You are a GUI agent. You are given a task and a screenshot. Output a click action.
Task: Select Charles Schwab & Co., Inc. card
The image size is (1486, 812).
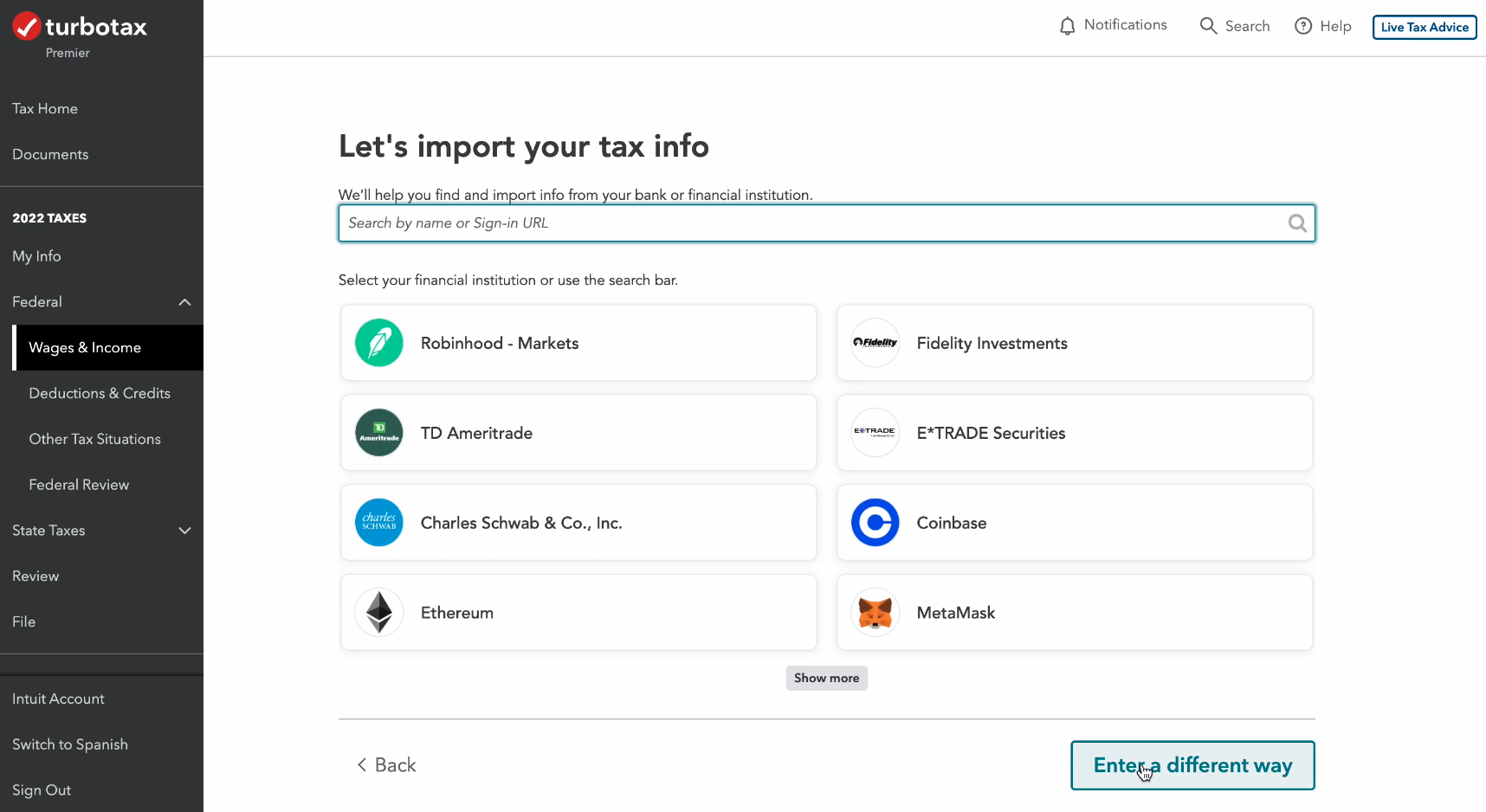[x=578, y=523]
